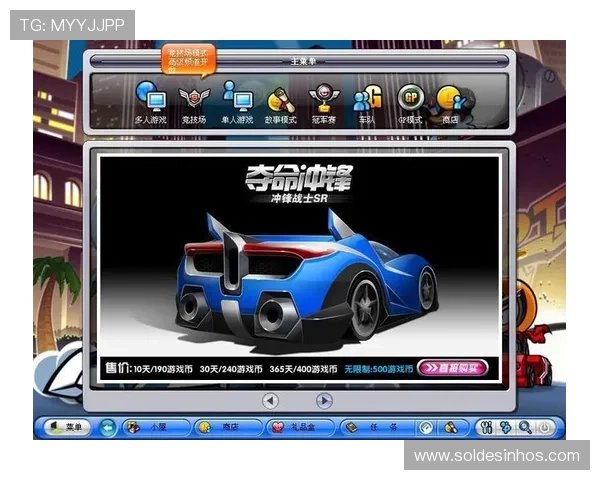Click the power button in bottom bar

point(545,427)
